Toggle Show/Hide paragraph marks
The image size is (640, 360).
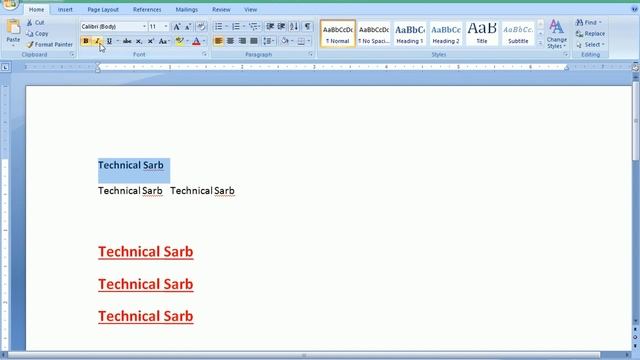click(x=307, y=27)
